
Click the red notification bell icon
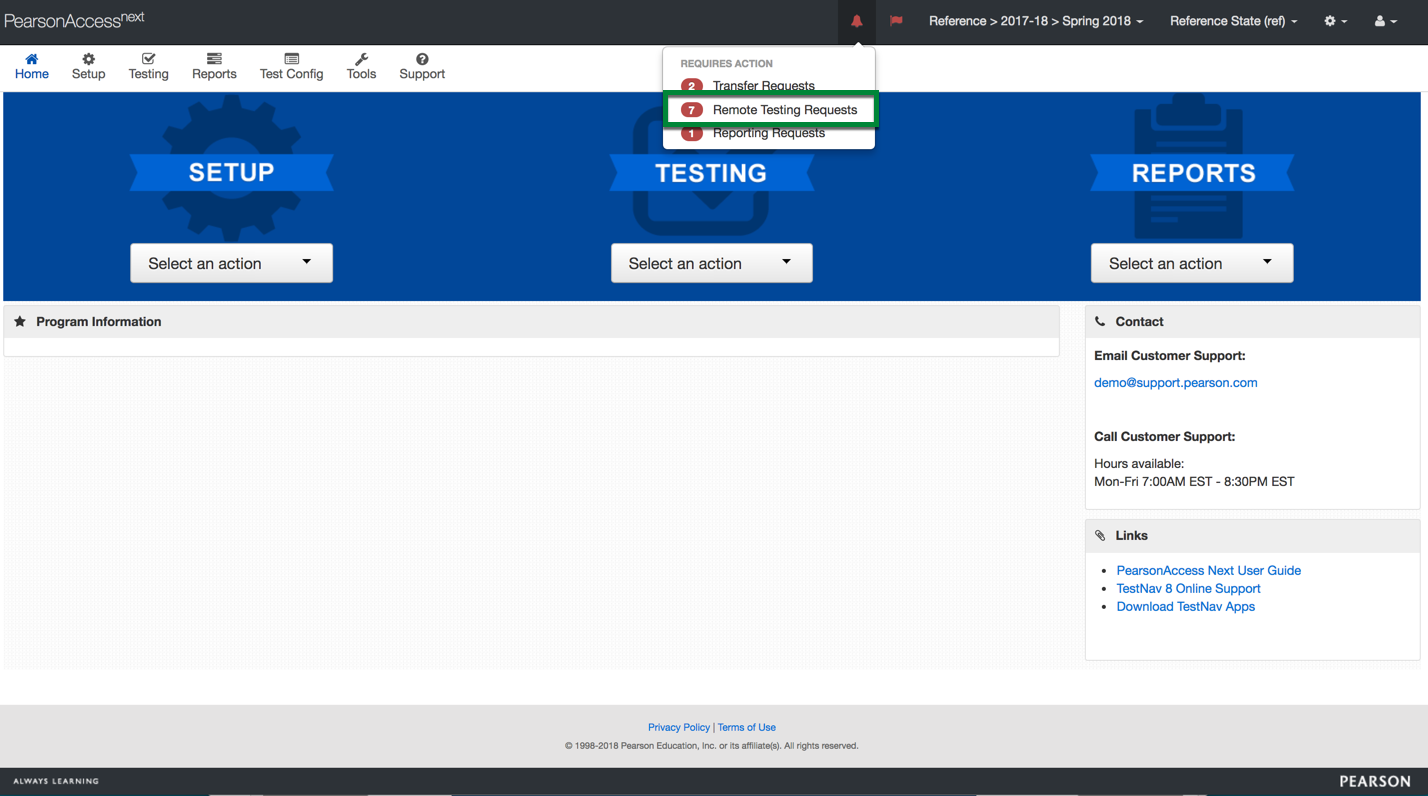click(857, 21)
